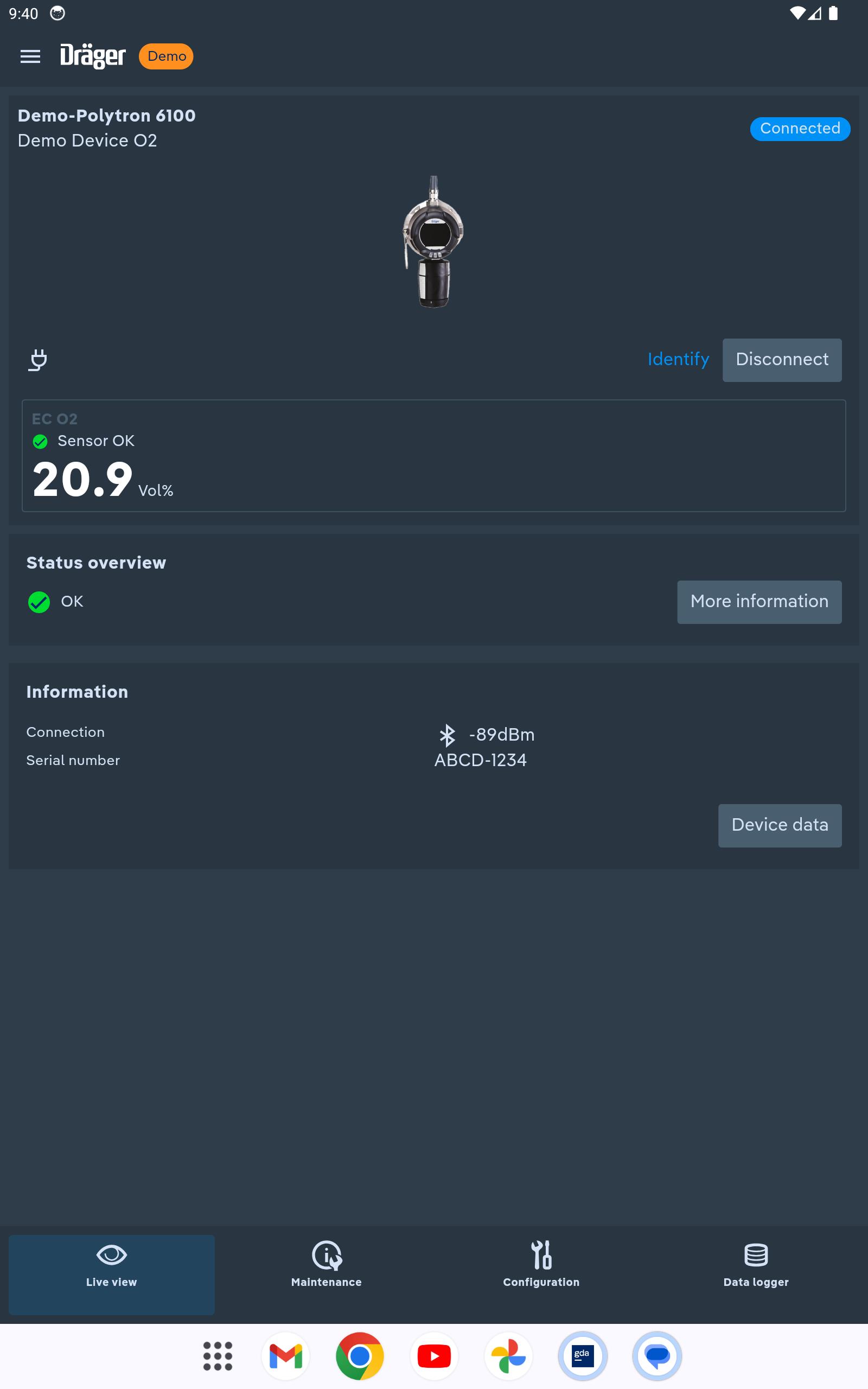
Task: Tap the Sensor OK text
Action: (x=96, y=441)
